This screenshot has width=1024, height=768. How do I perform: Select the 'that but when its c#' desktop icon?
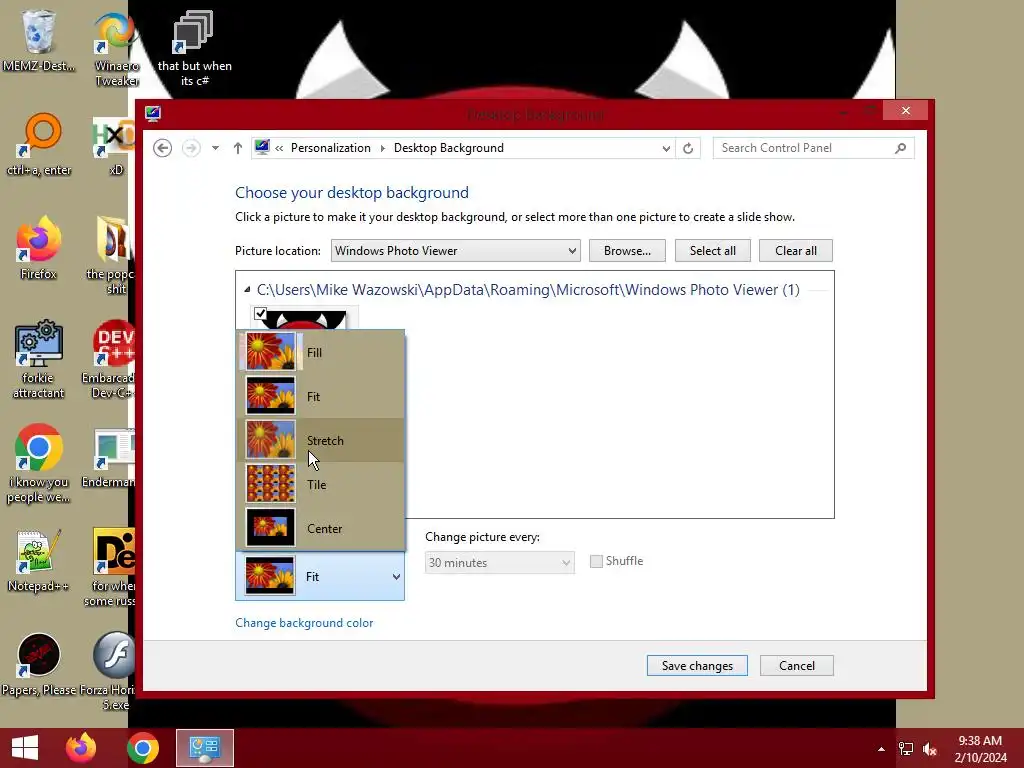pos(194,49)
